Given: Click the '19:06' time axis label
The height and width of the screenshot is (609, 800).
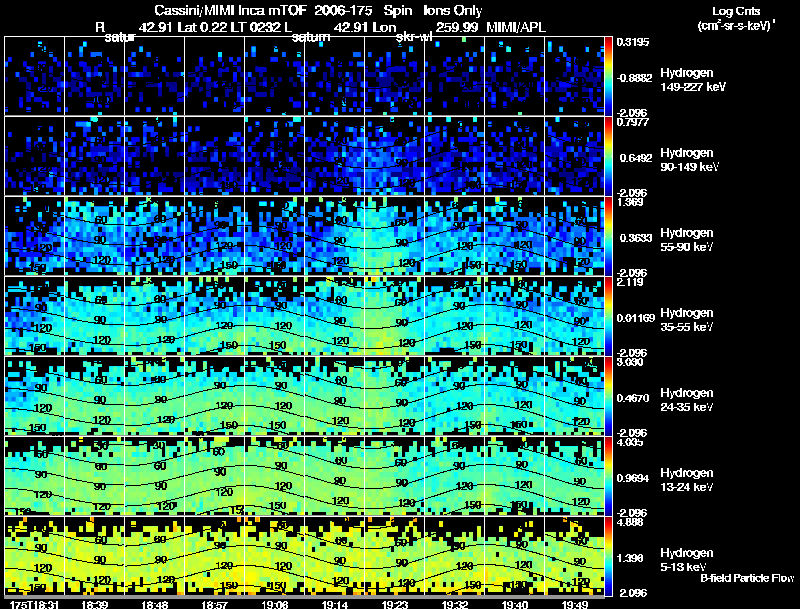Looking at the screenshot, I should pyautogui.click(x=274, y=604).
